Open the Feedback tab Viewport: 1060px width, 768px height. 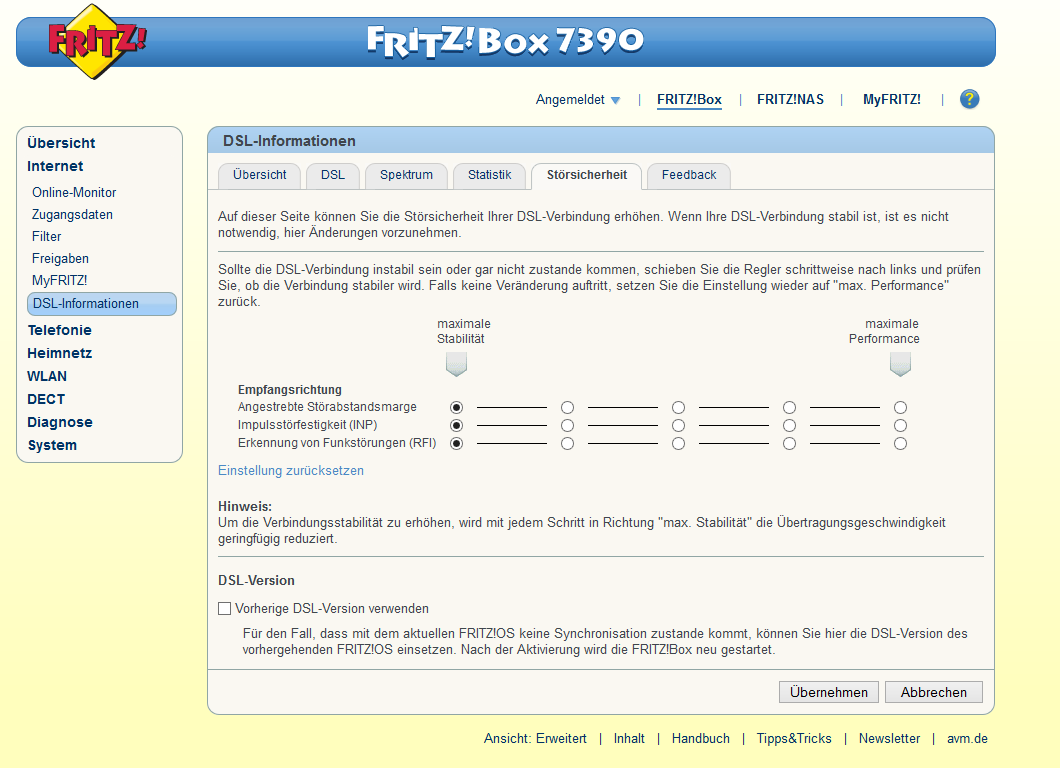tap(689, 175)
